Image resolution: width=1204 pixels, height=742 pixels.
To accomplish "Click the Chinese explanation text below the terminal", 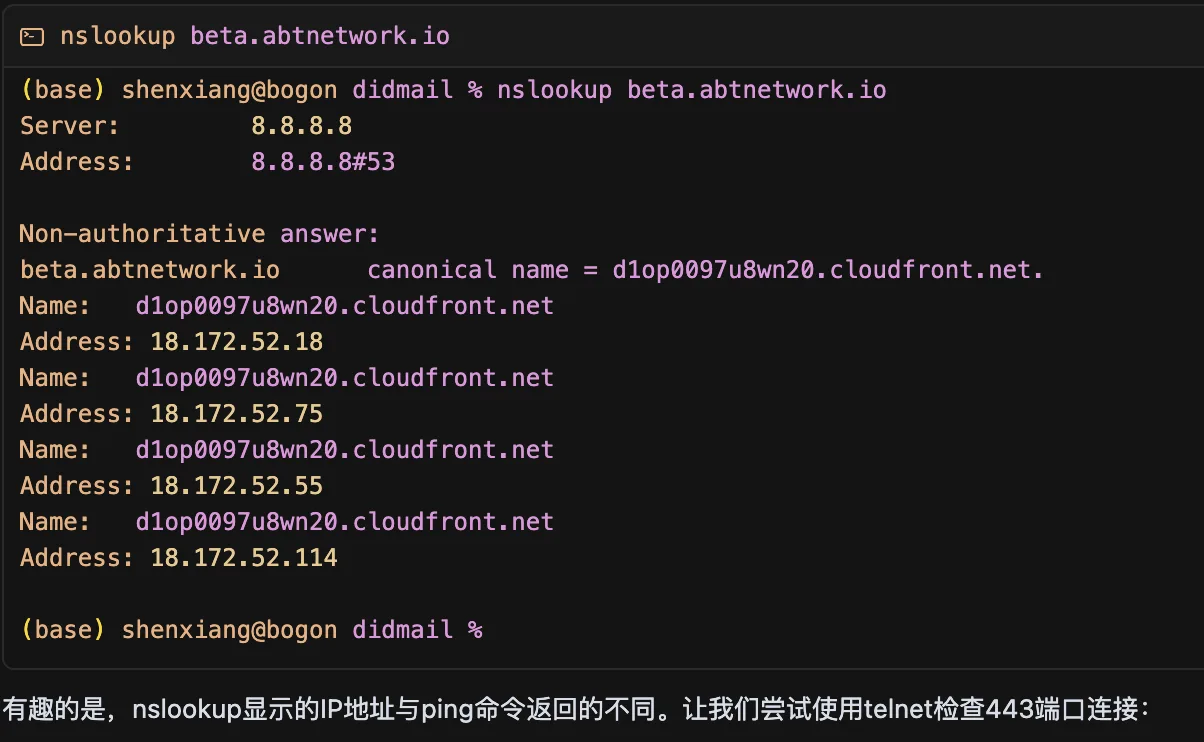I will [576, 711].
